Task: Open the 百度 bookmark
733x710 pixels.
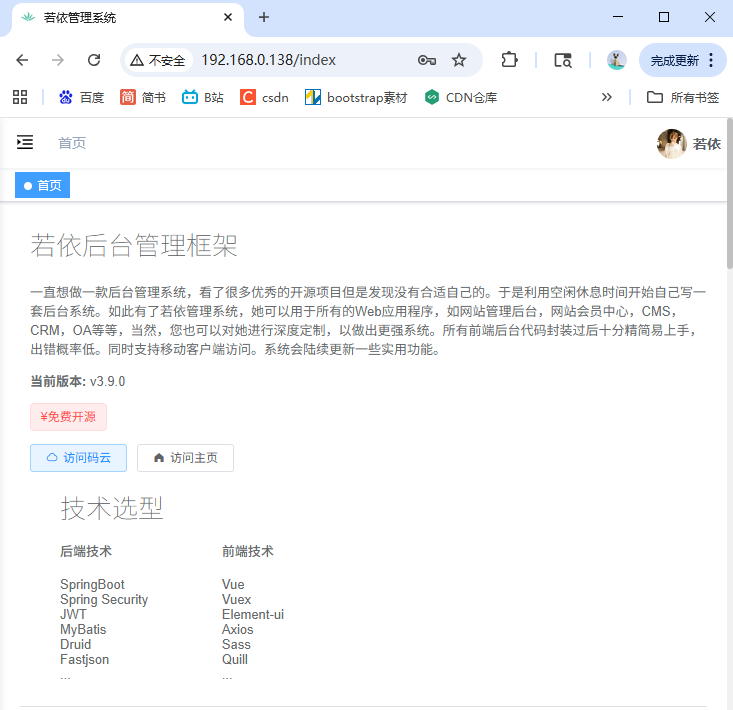Action: (x=81, y=97)
